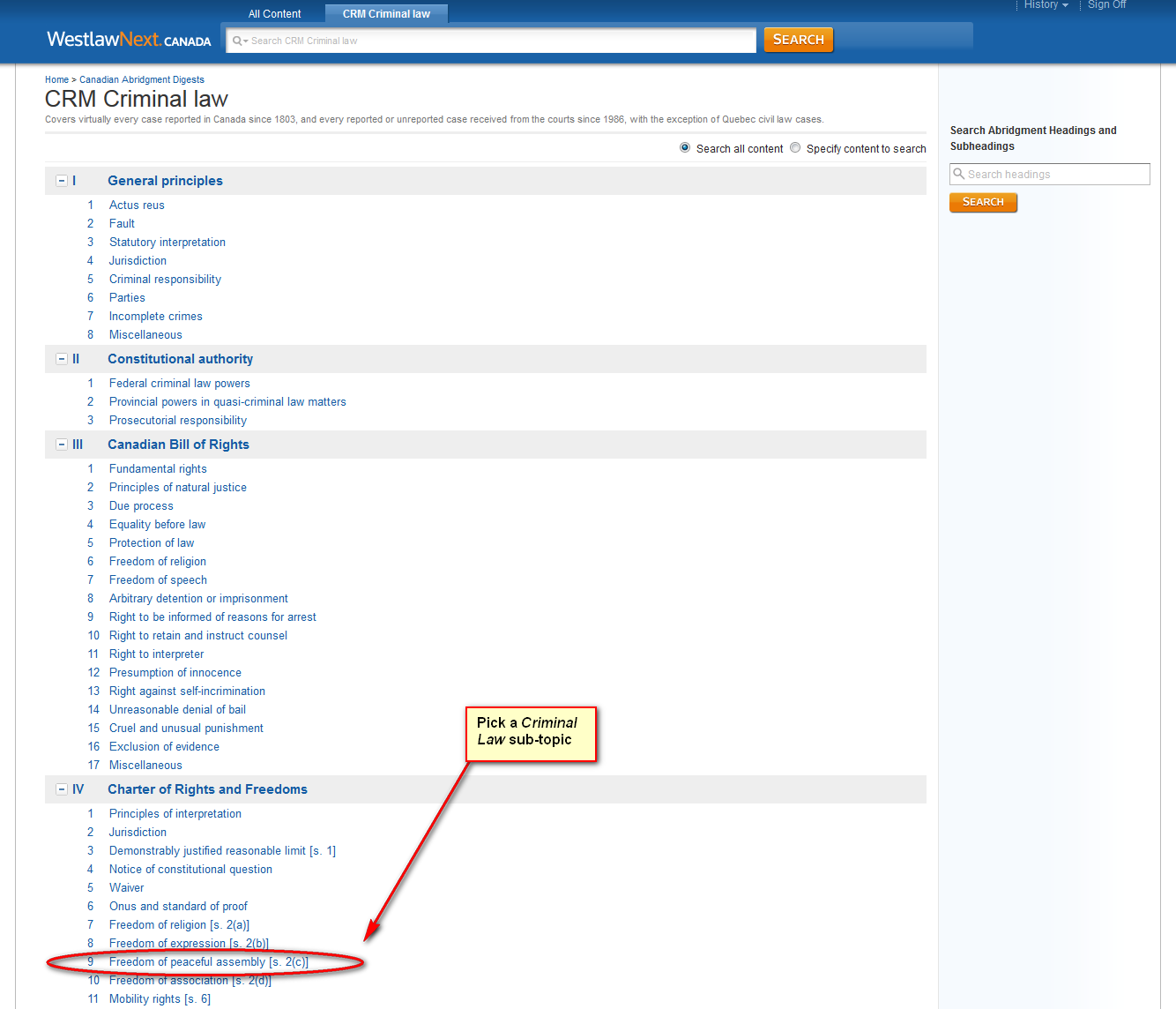Open Freedom of speech sub-topic
This screenshot has height=1009, width=1176.
[x=158, y=580]
